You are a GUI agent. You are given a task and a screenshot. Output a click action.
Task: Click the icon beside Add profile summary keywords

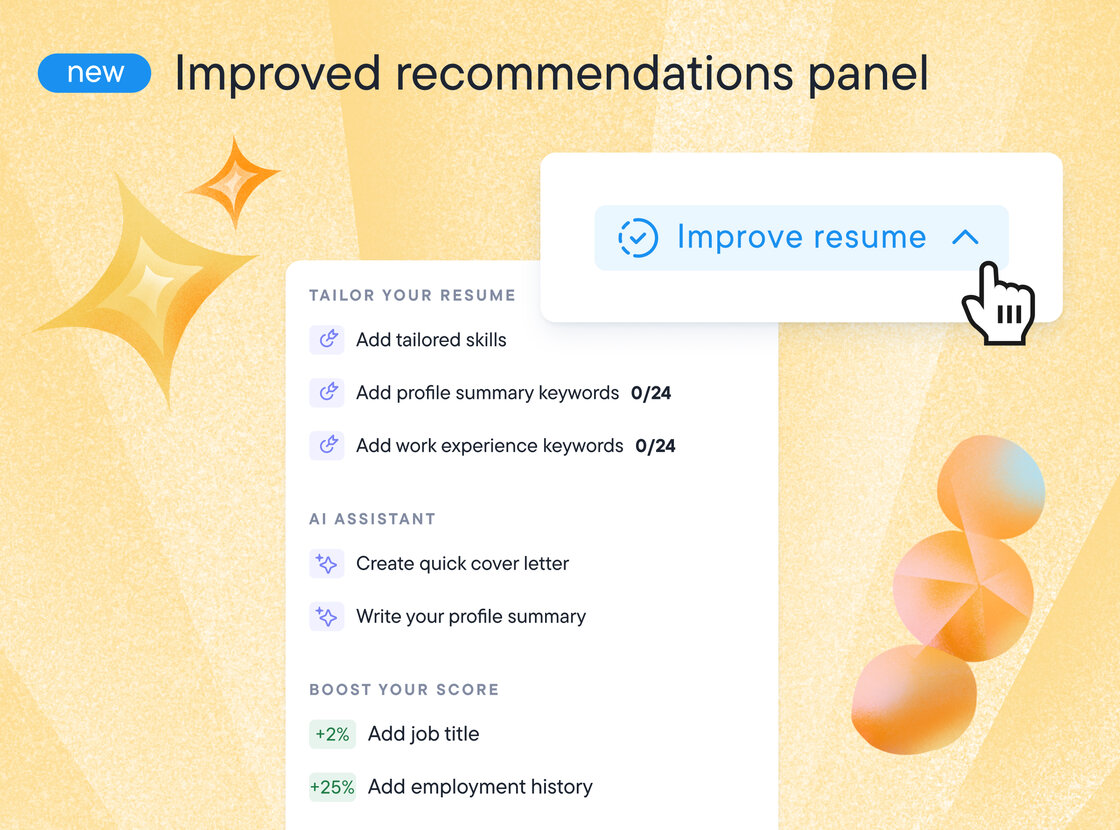click(326, 393)
